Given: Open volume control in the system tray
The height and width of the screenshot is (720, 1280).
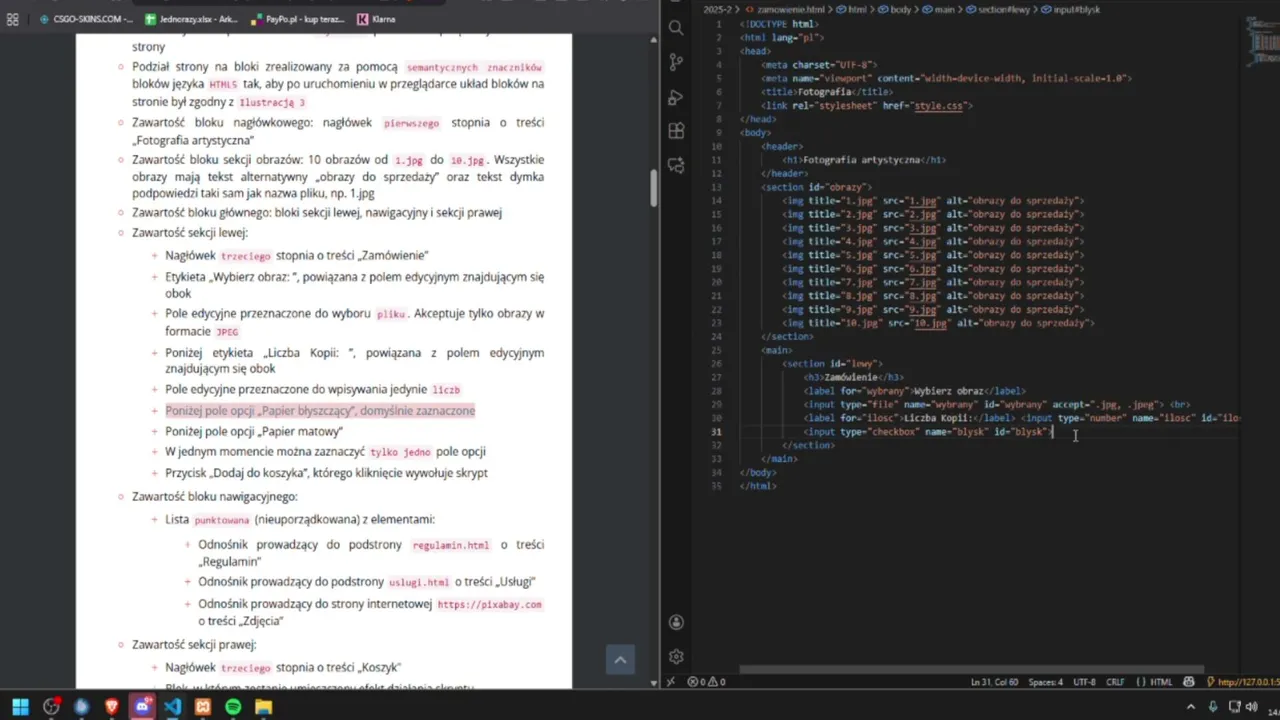Looking at the screenshot, I should pos(1253,707).
